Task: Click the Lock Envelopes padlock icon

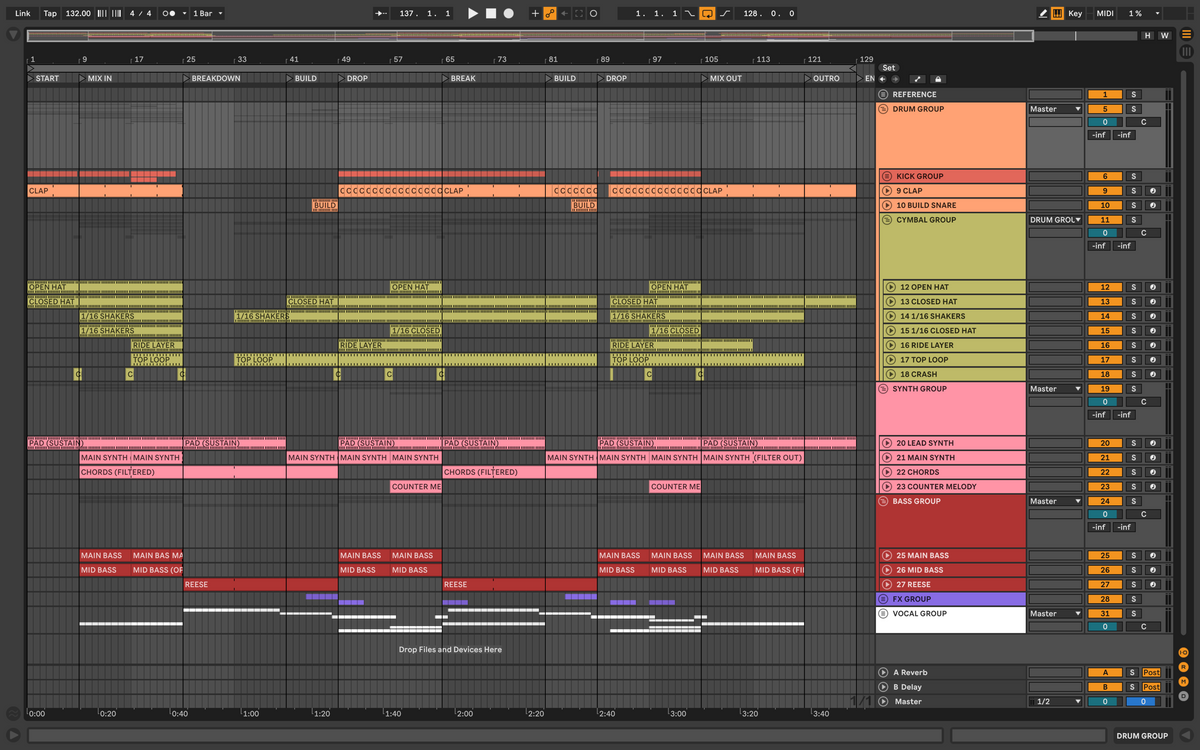Action: [x=937, y=79]
